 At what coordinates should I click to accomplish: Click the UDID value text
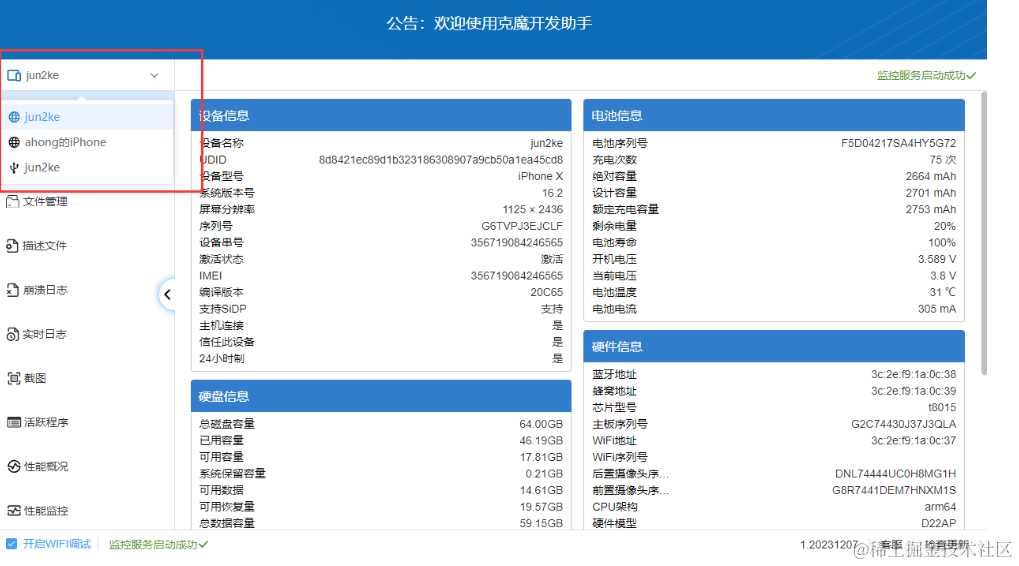(x=440, y=160)
